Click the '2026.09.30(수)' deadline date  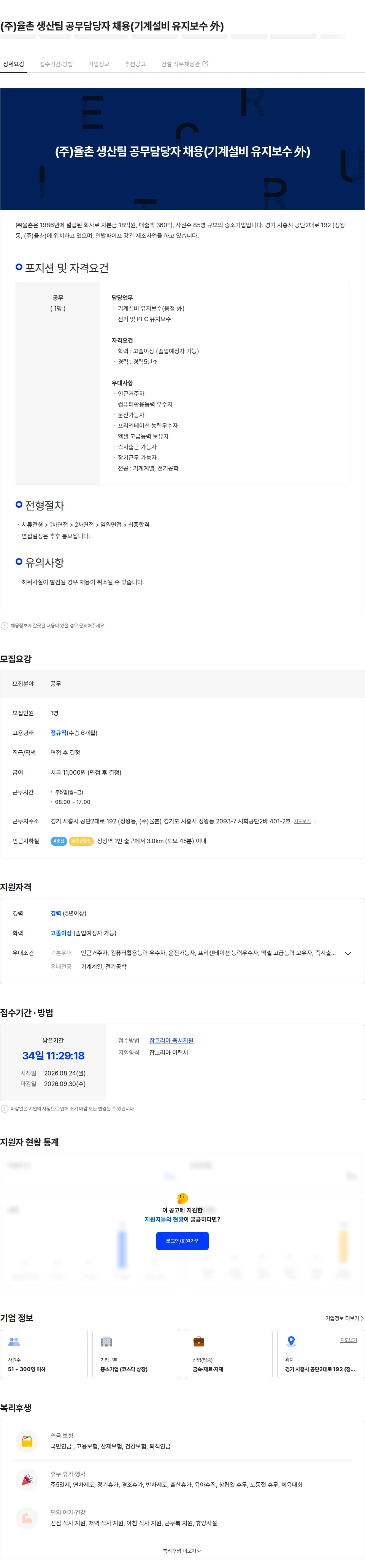[x=65, y=1083]
